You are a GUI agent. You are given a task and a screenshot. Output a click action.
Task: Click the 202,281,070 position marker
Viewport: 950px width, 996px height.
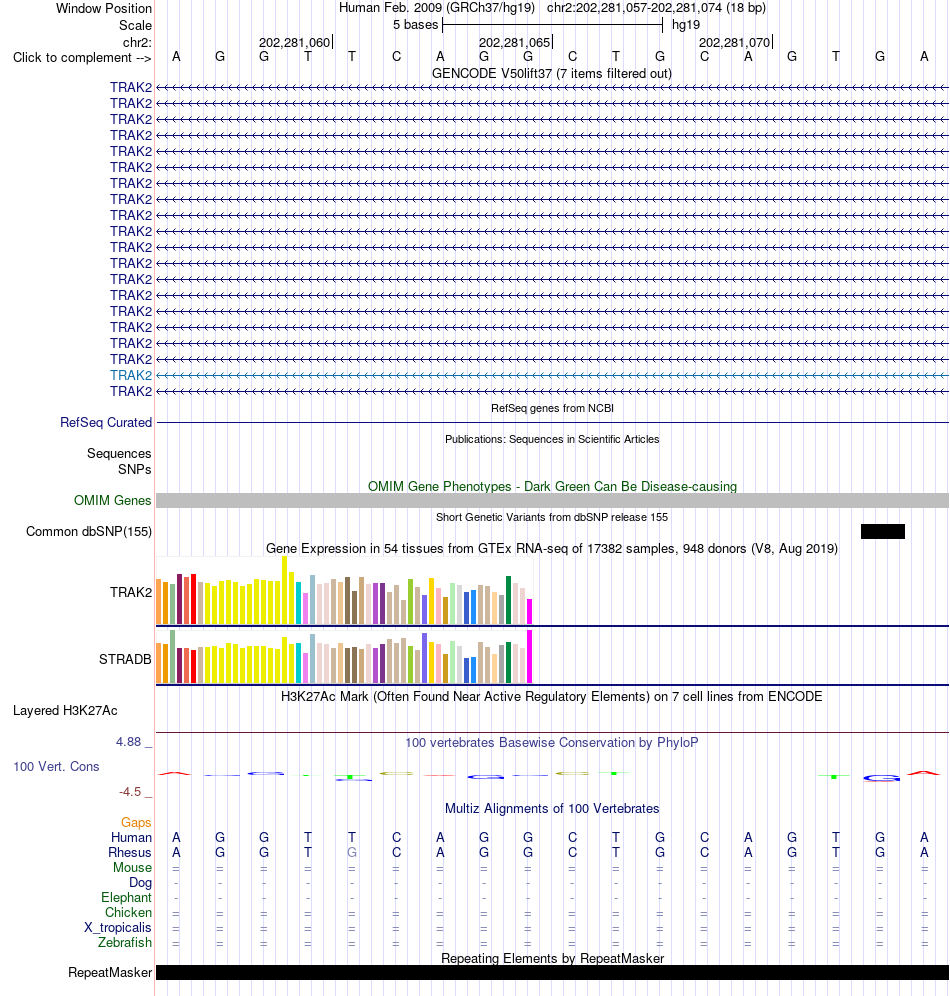coord(735,43)
